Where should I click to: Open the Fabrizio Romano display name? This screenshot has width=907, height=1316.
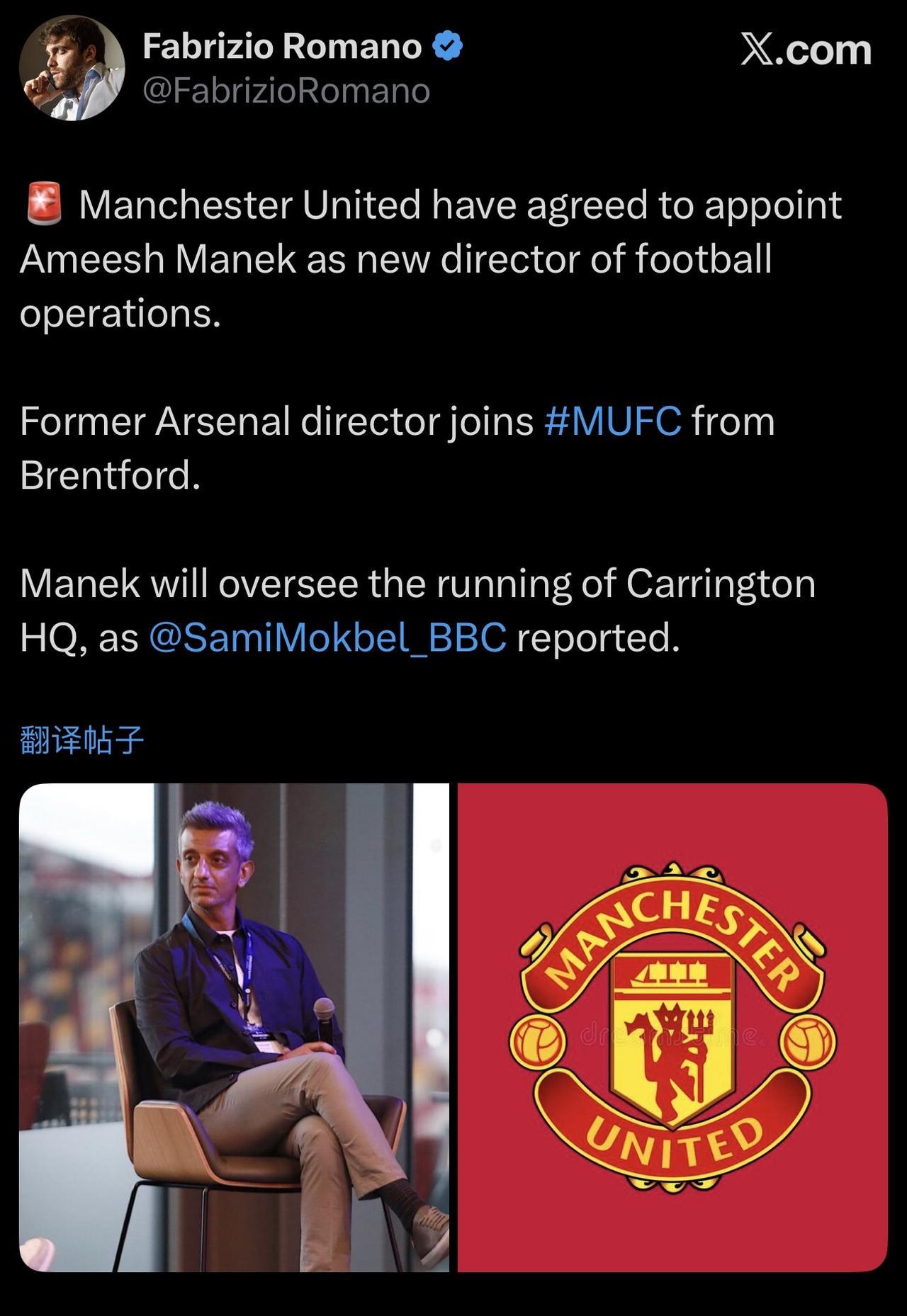[x=282, y=47]
